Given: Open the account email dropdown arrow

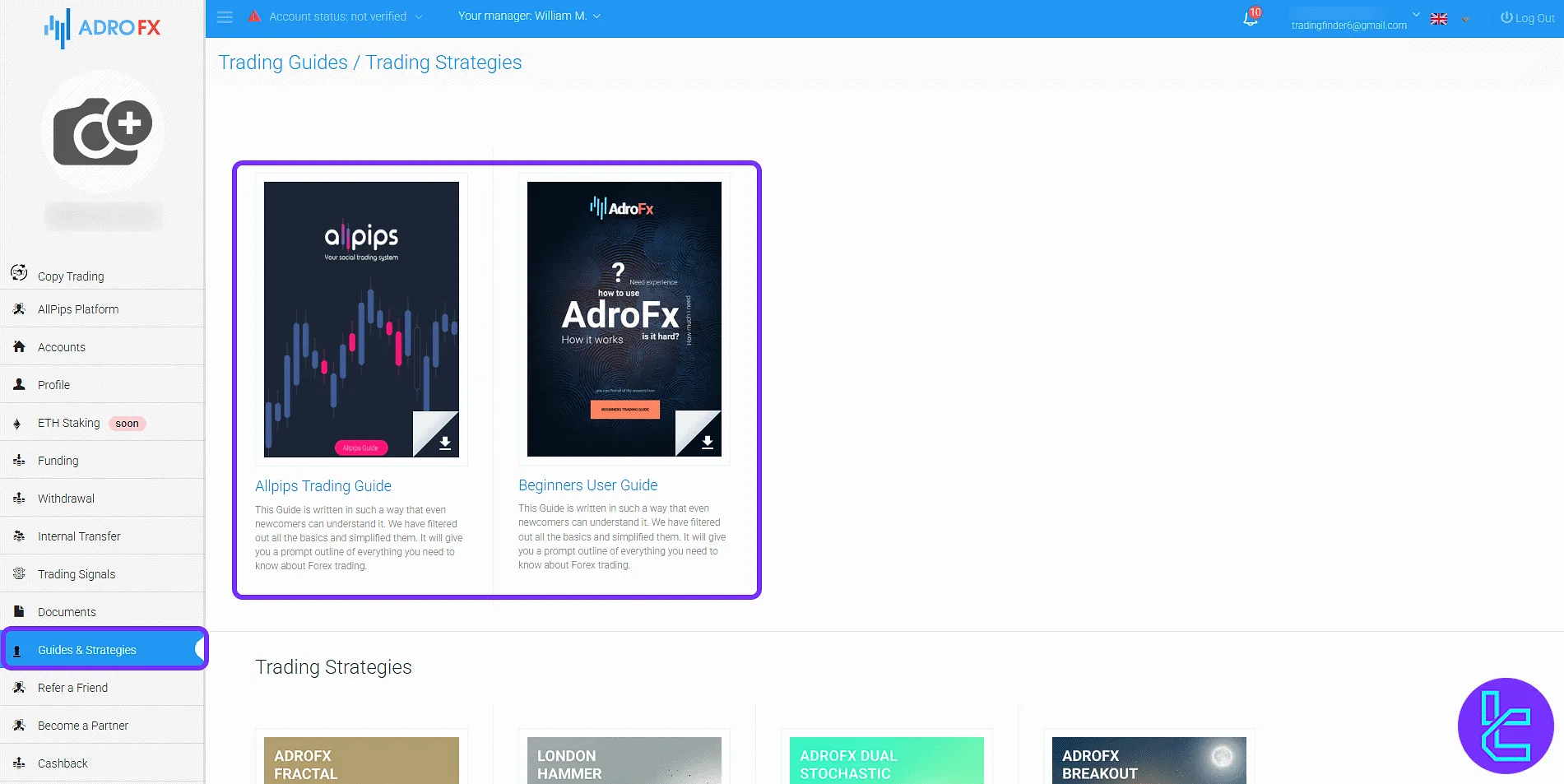Looking at the screenshot, I should pos(1416,14).
